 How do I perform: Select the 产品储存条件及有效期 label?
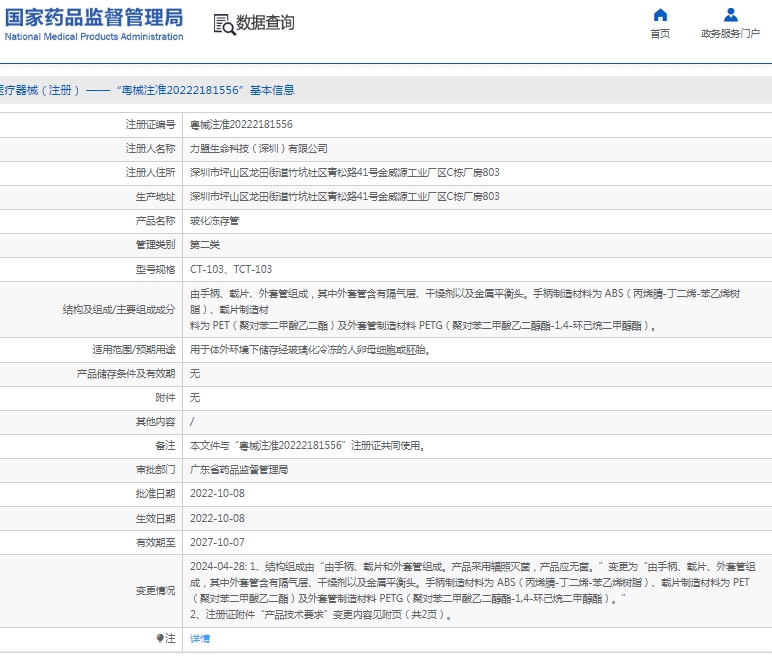pyautogui.click(x=126, y=374)
